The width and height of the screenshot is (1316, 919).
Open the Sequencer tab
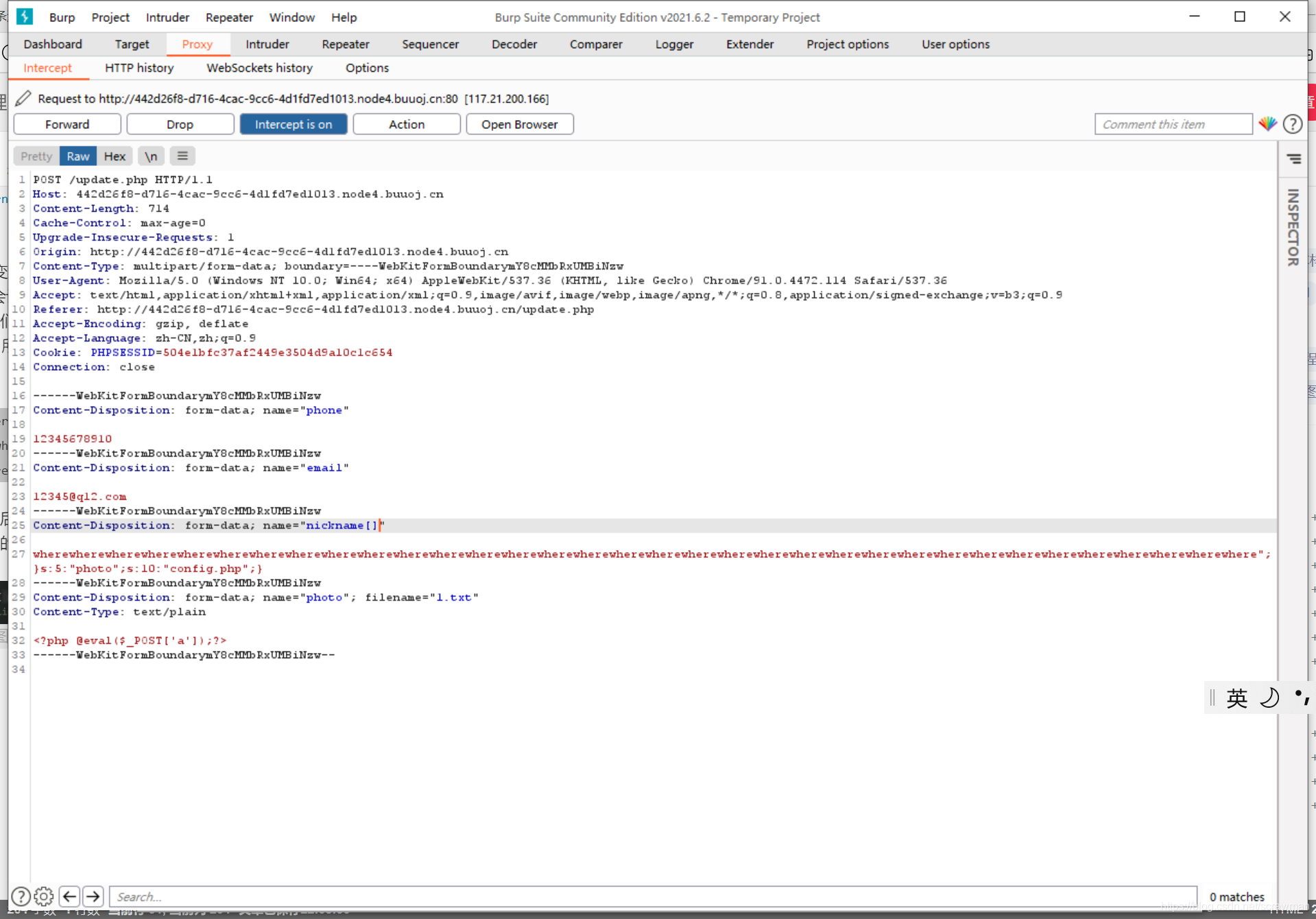pos(431,44)
